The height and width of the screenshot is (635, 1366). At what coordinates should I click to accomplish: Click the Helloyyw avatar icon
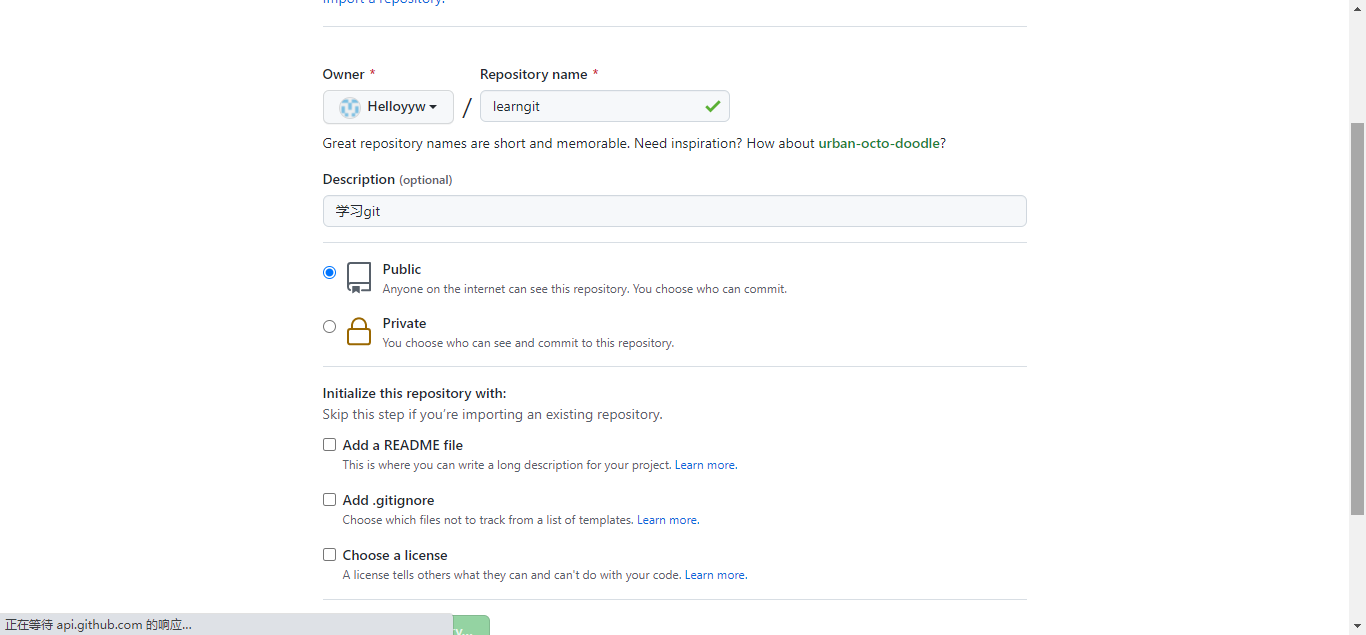coord(349,107)
